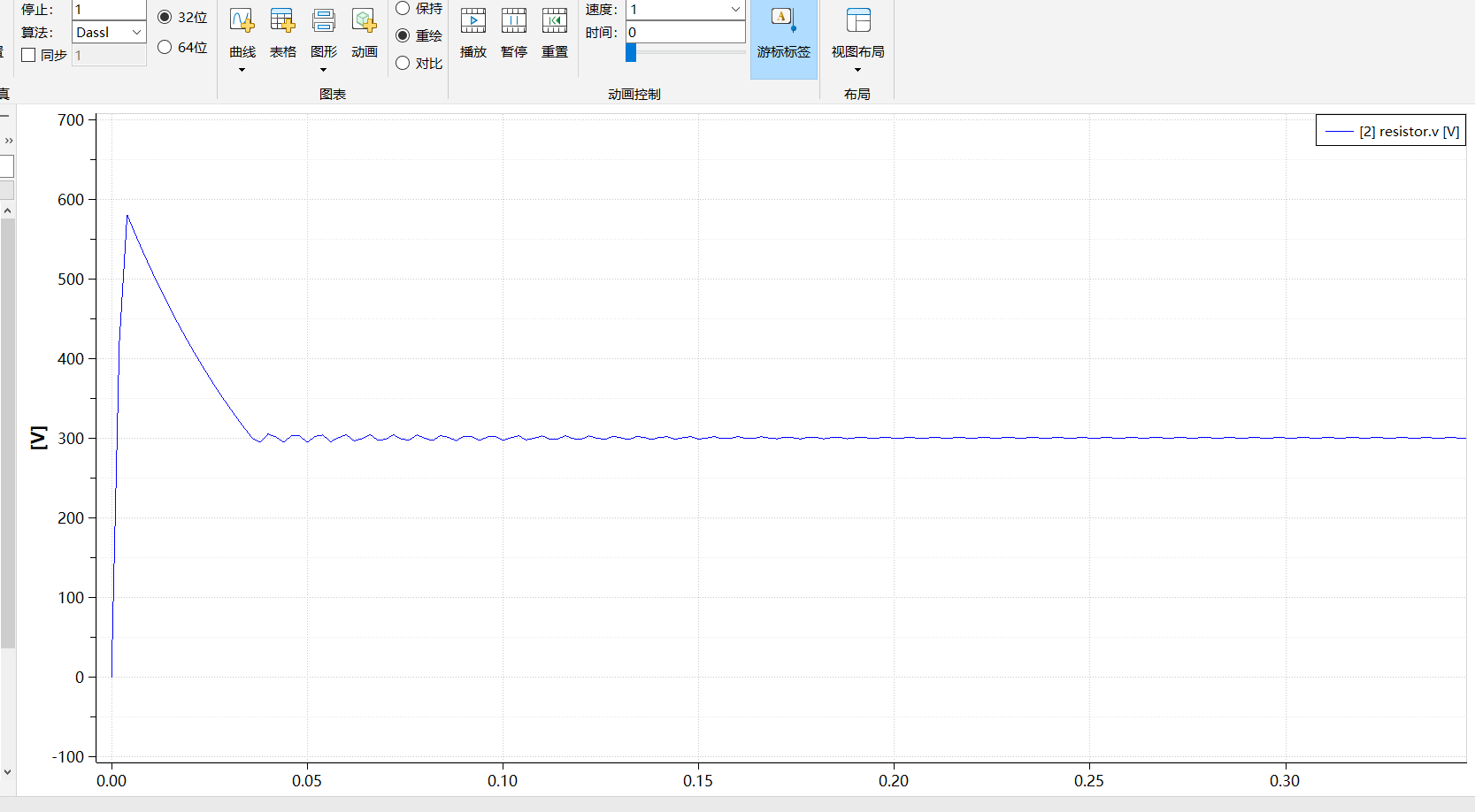Click the animation time slider handle
Image resolution: width=1475 pixels, height=812 pixels.
(631, 52)
